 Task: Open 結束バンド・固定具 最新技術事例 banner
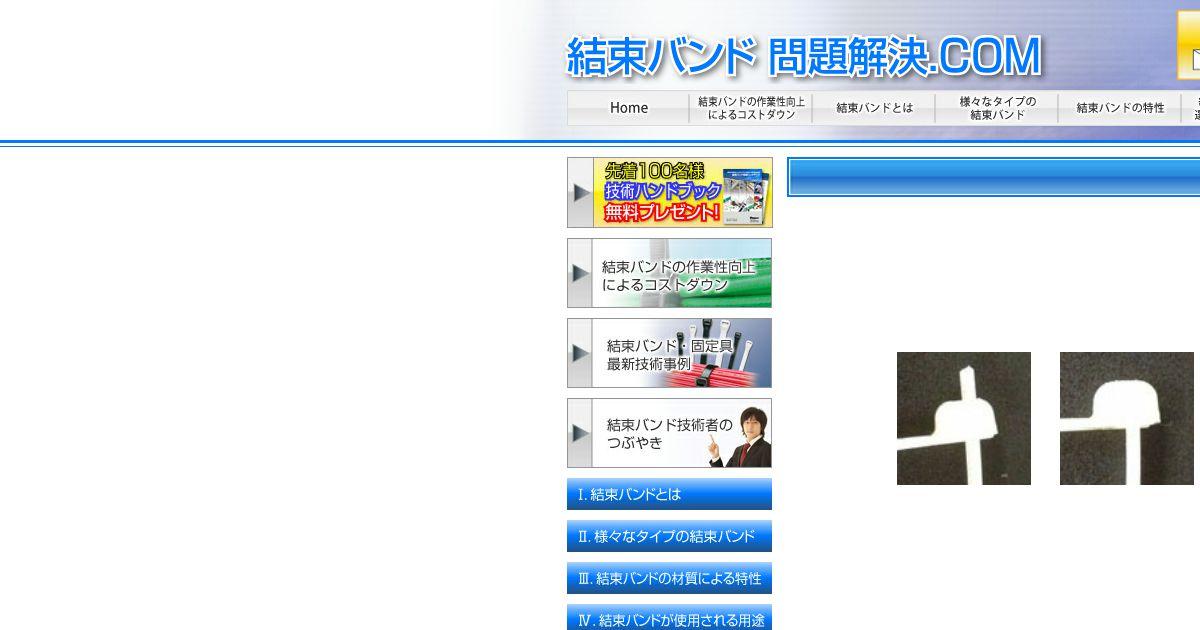670,353
